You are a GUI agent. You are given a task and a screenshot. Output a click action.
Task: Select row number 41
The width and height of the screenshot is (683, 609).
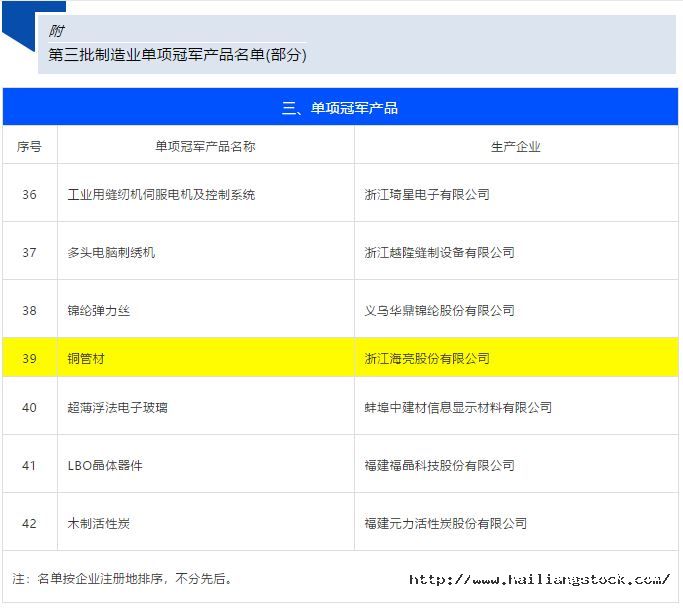coord(29,466)
